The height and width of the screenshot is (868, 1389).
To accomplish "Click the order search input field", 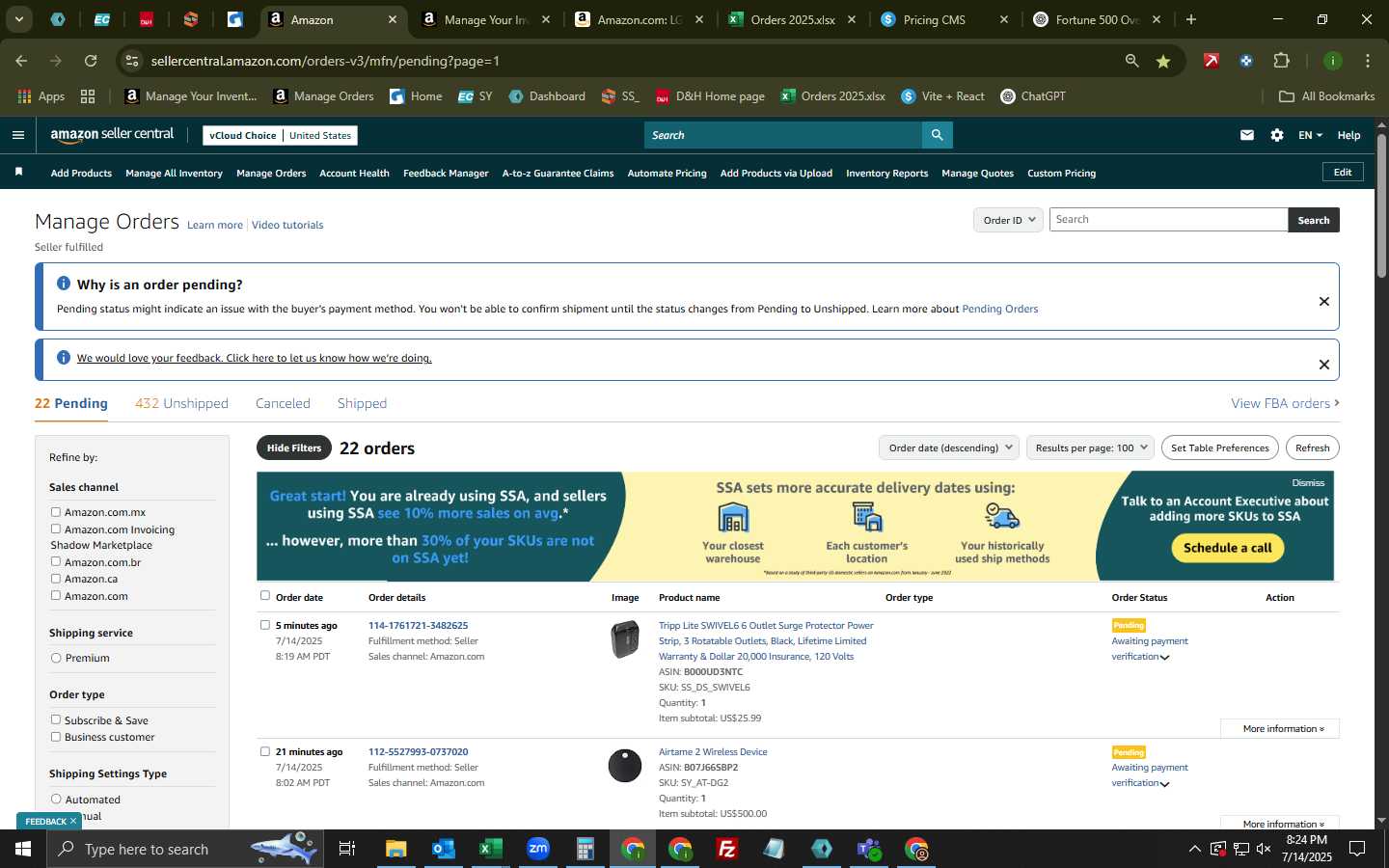I will click(1168, 220).
